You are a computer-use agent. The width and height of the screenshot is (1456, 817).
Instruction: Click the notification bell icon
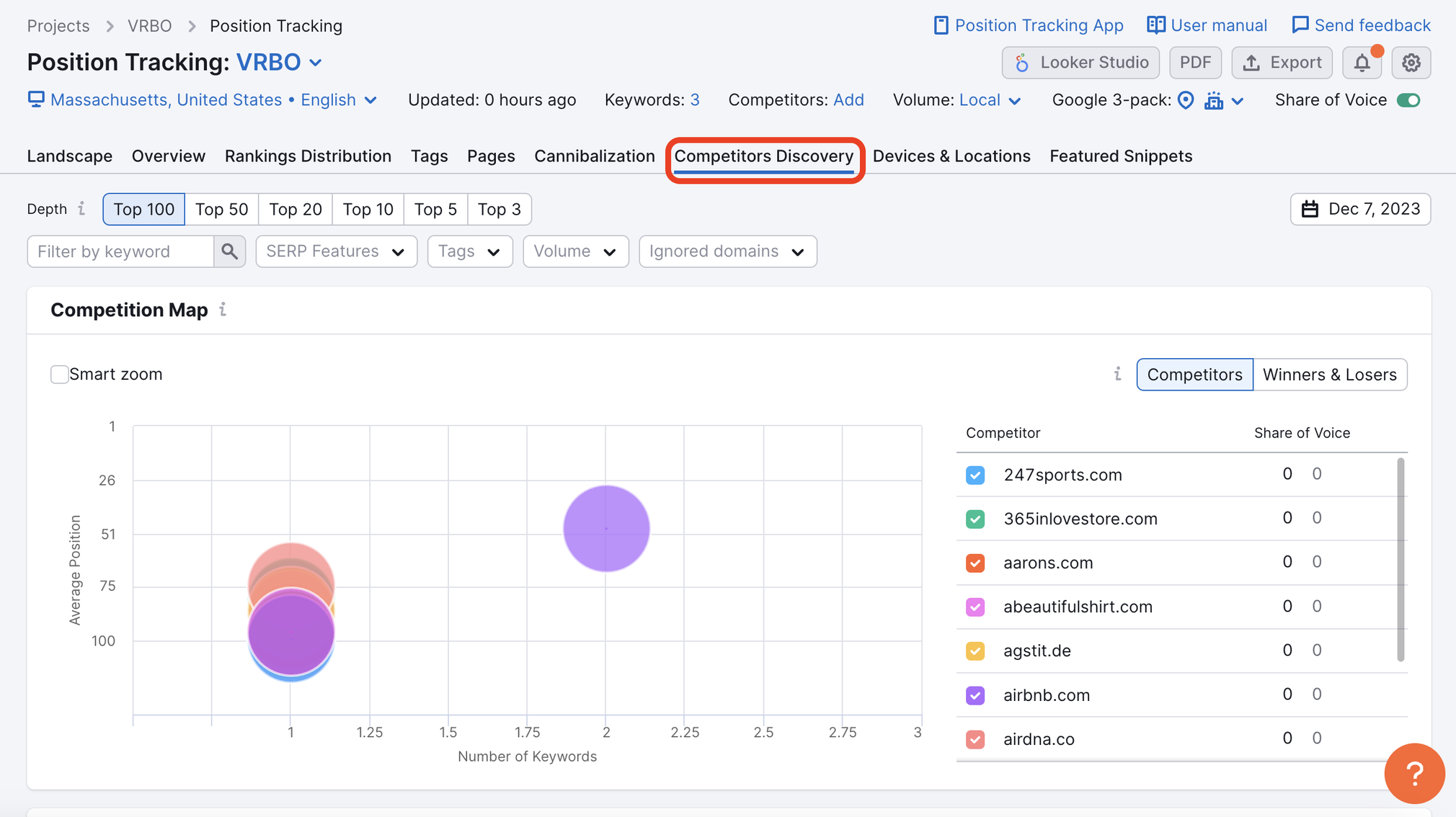1364,62
